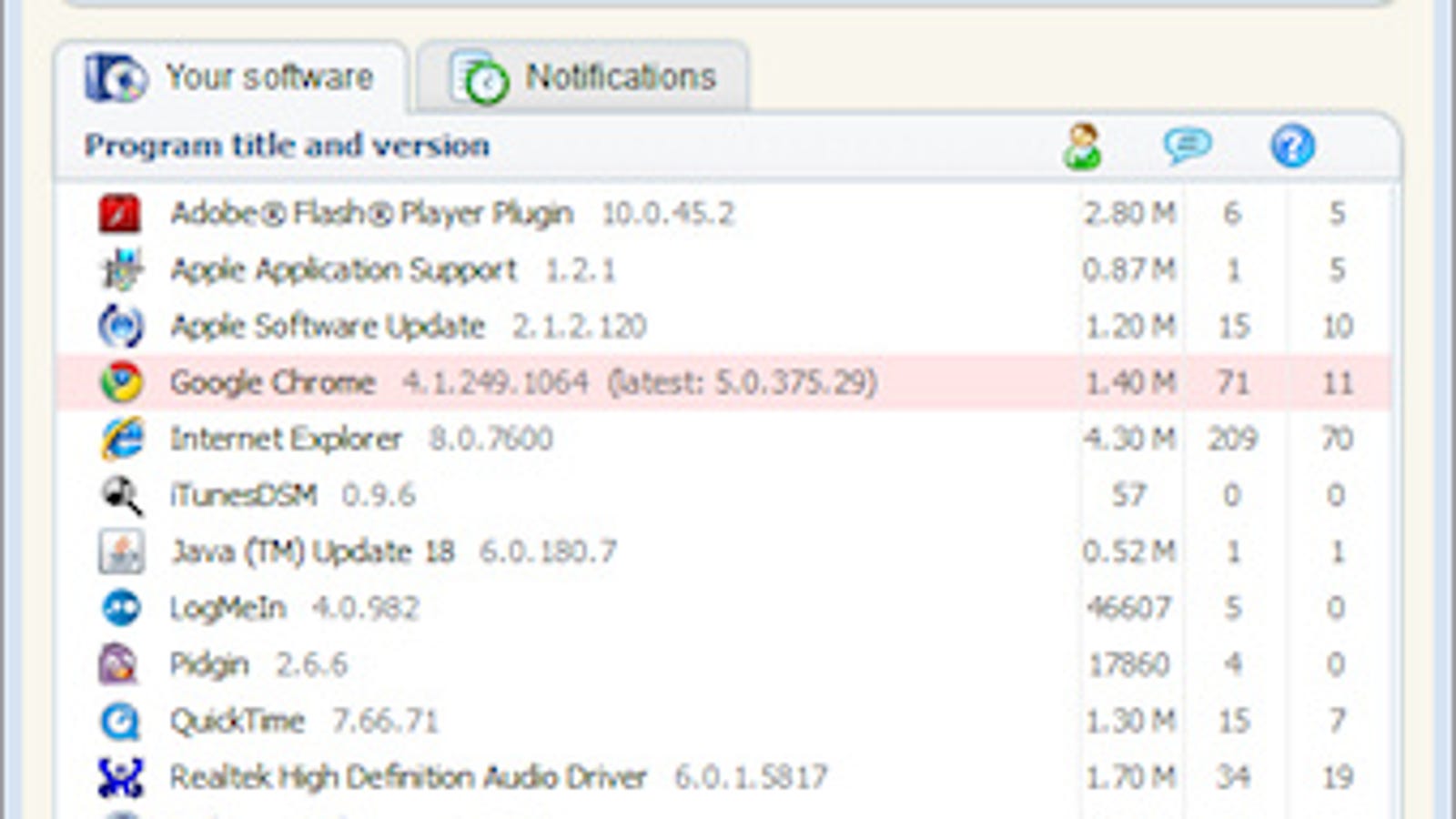Click the Program title and version header
This screenshot has width=1456, height=819.
pos(287,146)
